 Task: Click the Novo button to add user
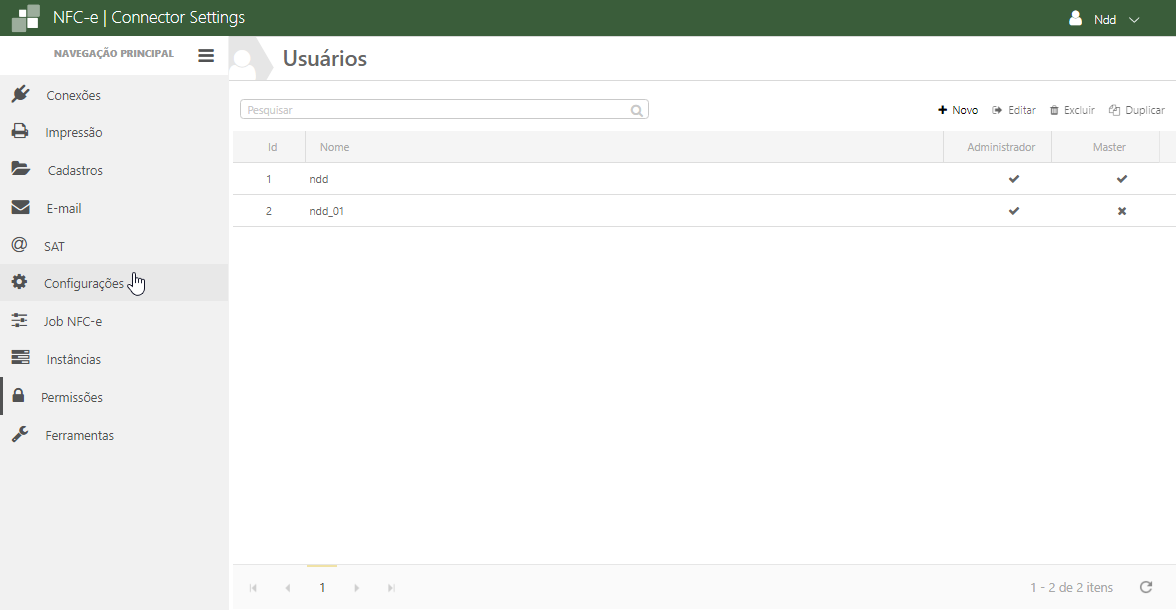tap(958, 110)
